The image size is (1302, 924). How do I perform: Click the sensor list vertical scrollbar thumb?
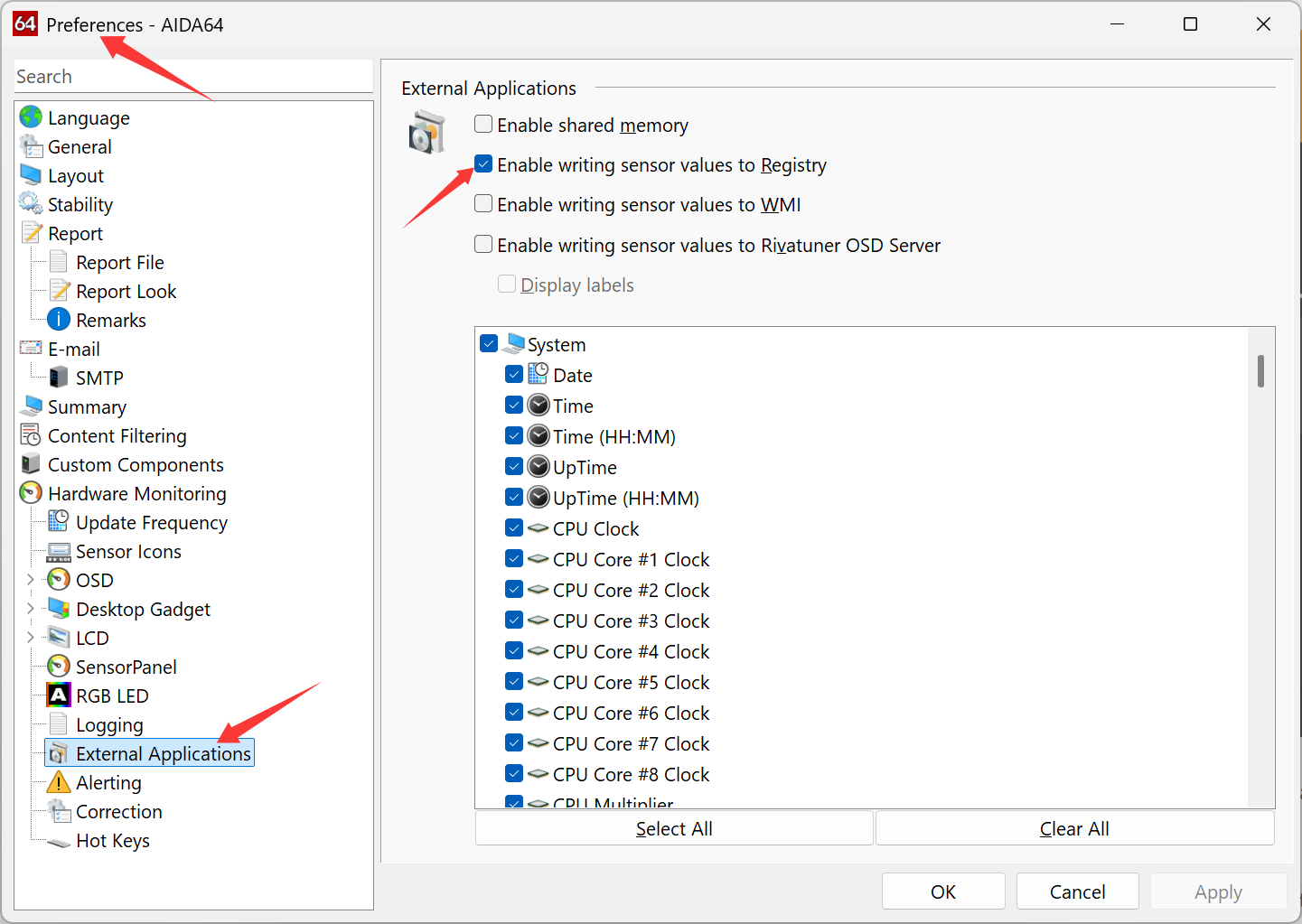click(x=1260, y=371)
